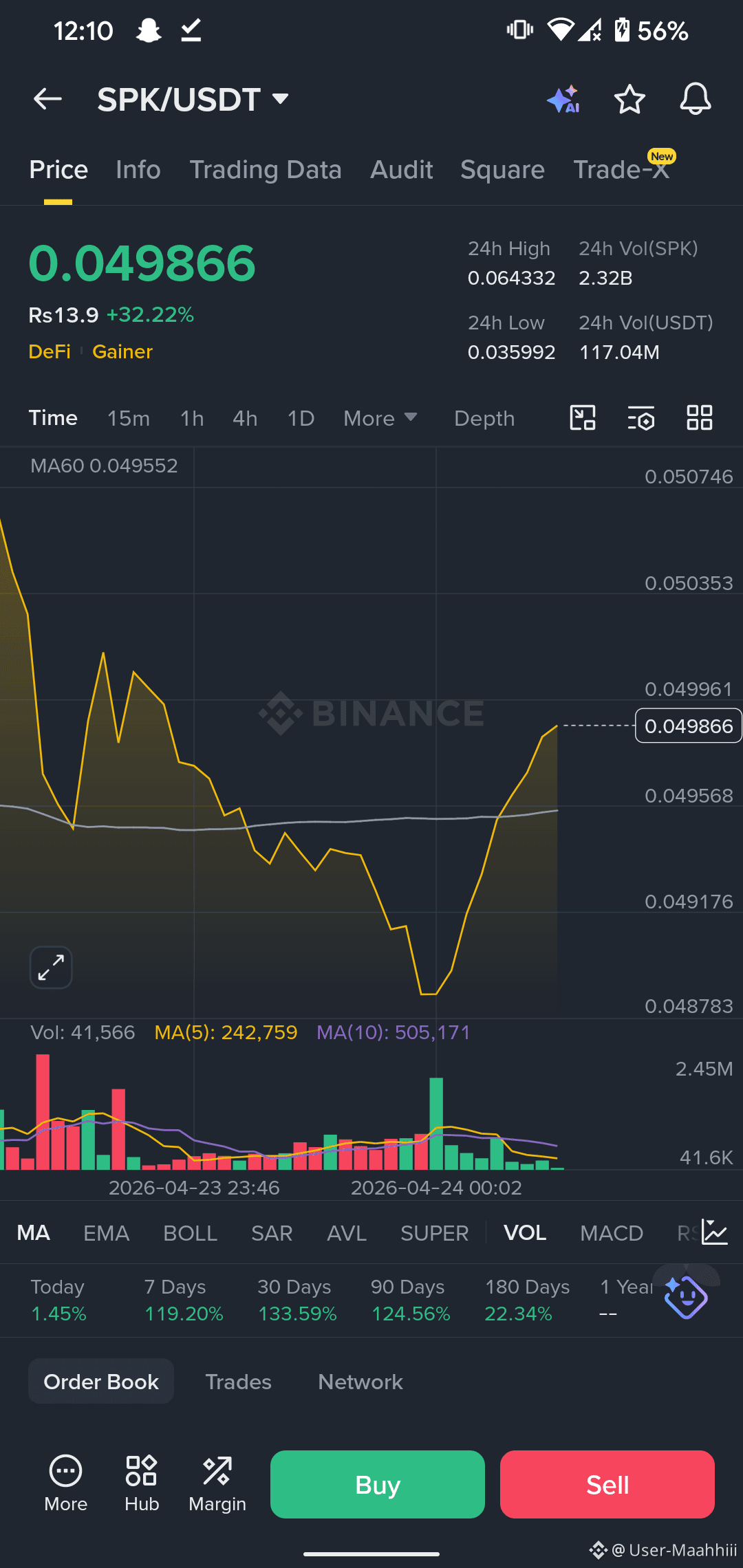Image resolution: width=743 pixels, height=1568 pixels.
Task: Open the Square tab
Action: [502, 170]
